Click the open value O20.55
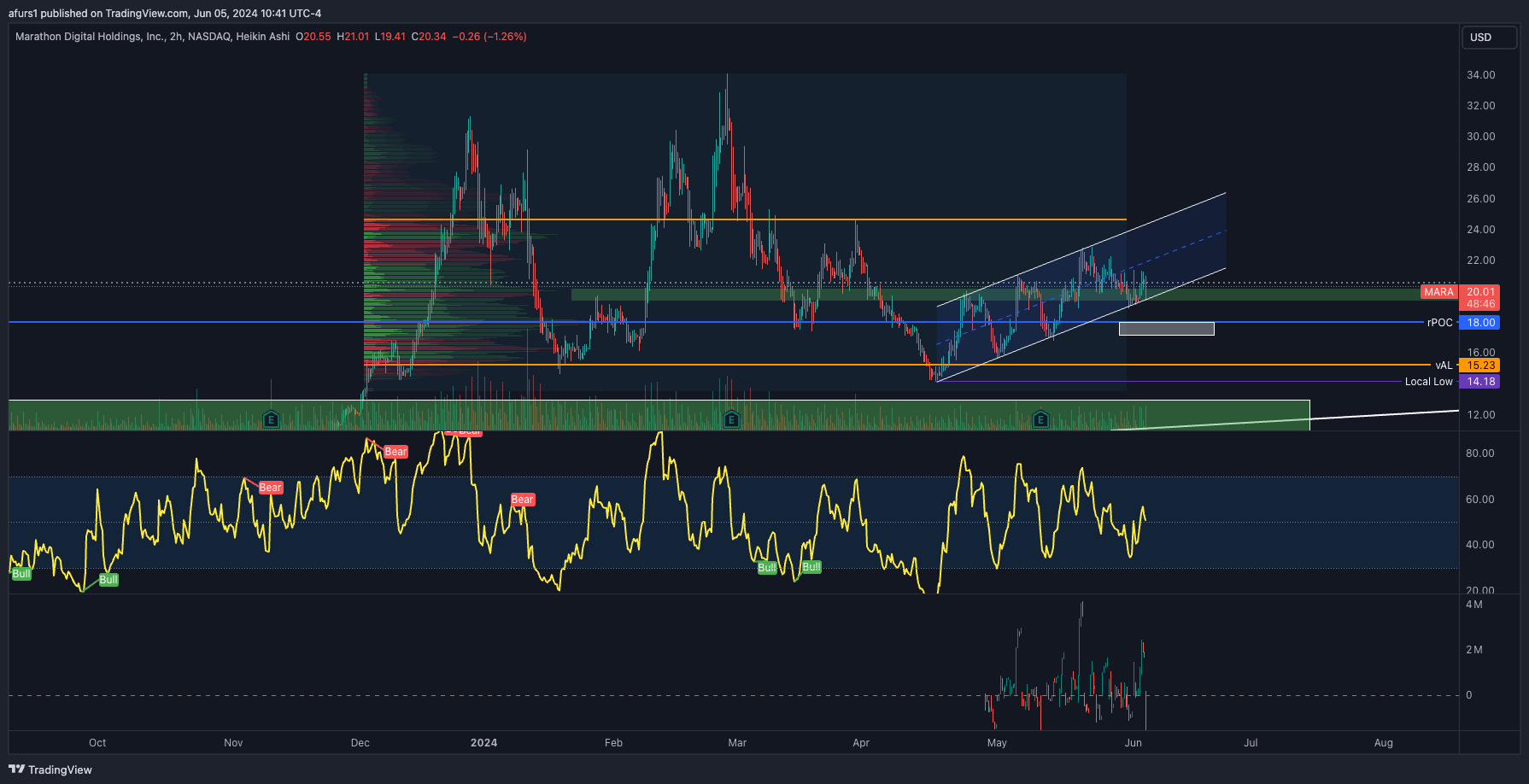The width and height of the screenshot is (1529, 784). point(313,37)
